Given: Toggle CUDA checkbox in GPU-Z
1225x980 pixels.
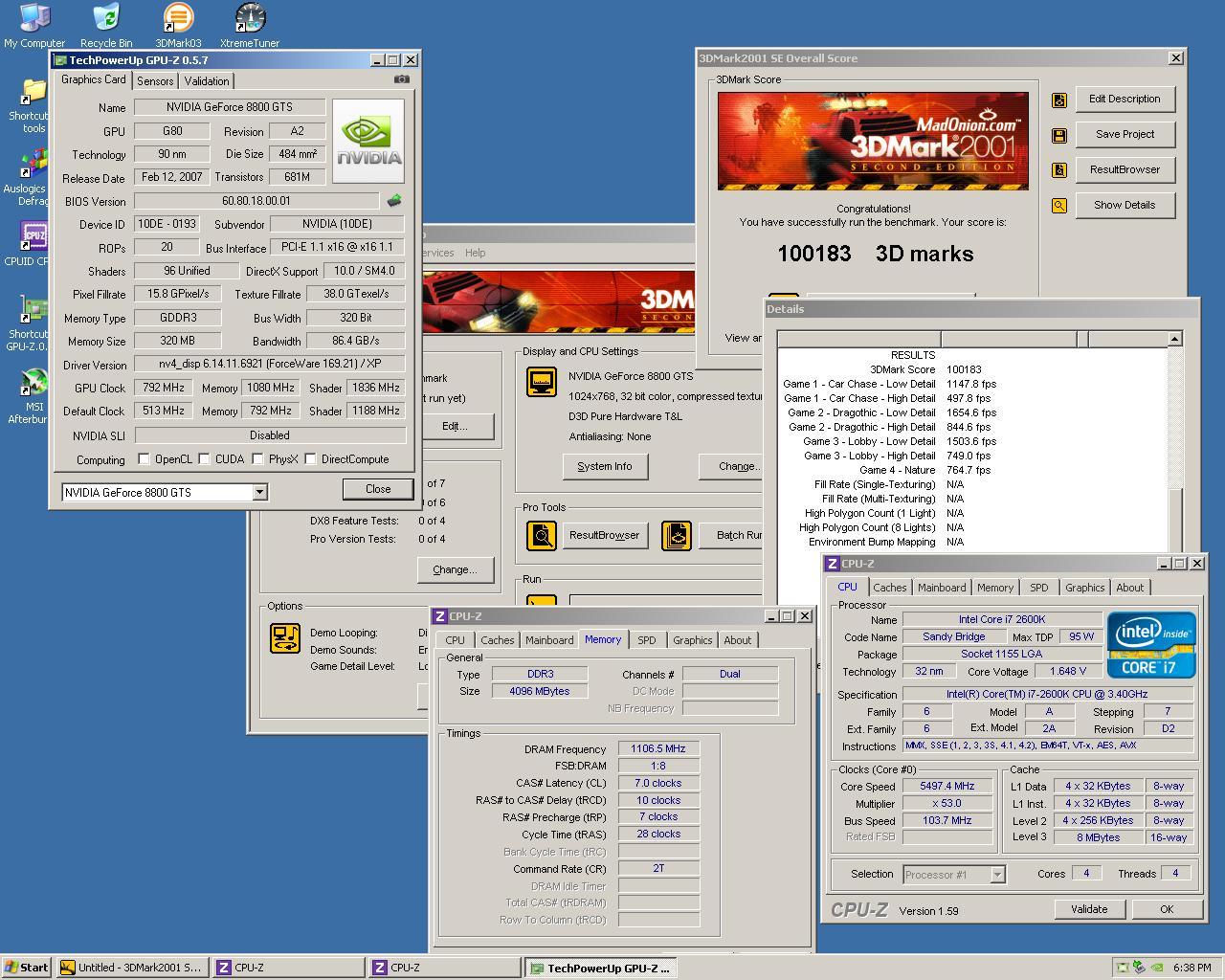Looking at the screenshot, I should point(204,459).
